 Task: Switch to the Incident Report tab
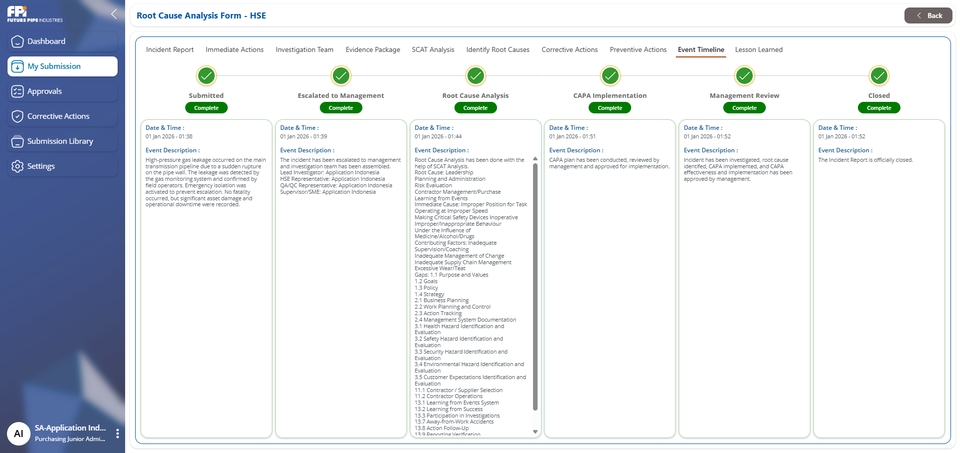click(x=170, y=49)
